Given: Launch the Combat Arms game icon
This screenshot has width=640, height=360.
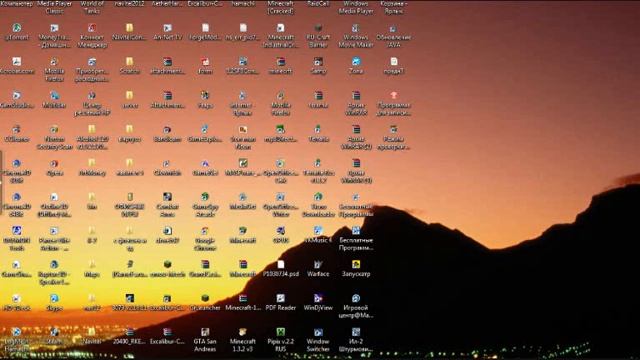Looking at the screenshot, I should pos(167,197).
